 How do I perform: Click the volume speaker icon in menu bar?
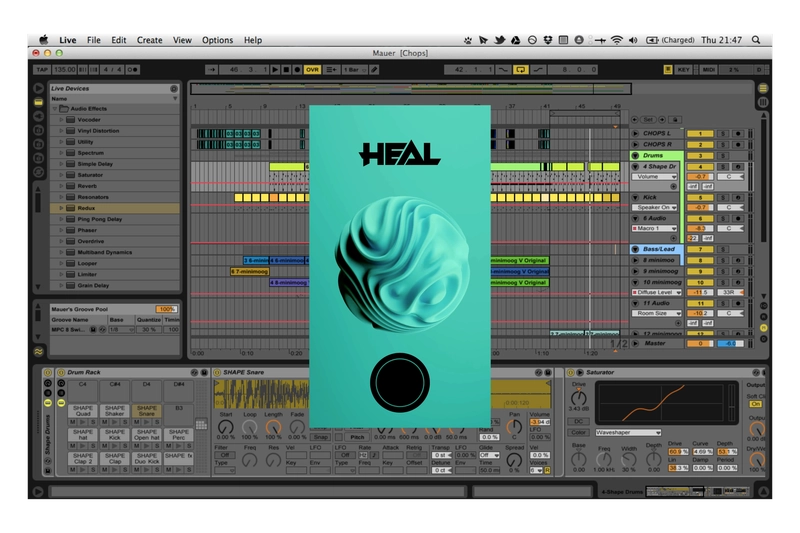pos(633,40)
